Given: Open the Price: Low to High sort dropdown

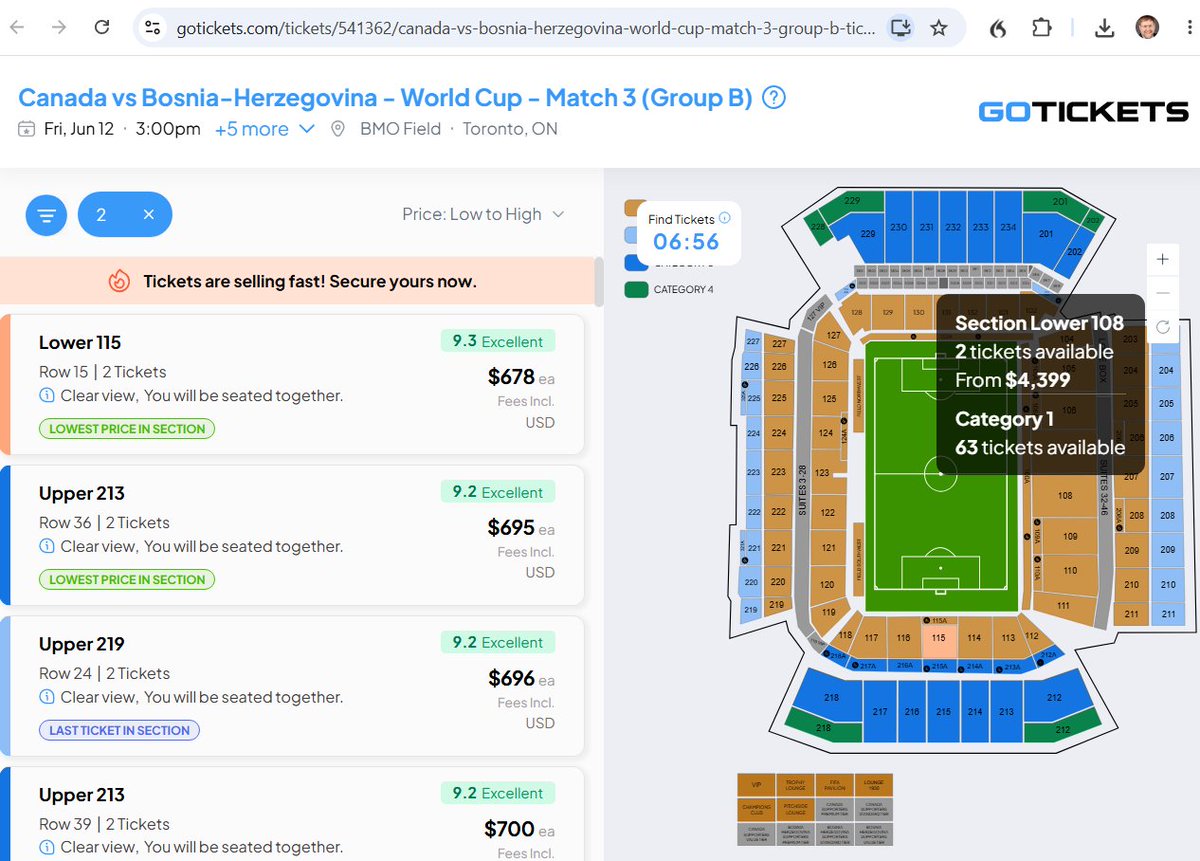Looking at the screenshot, I should pos(483,214).
